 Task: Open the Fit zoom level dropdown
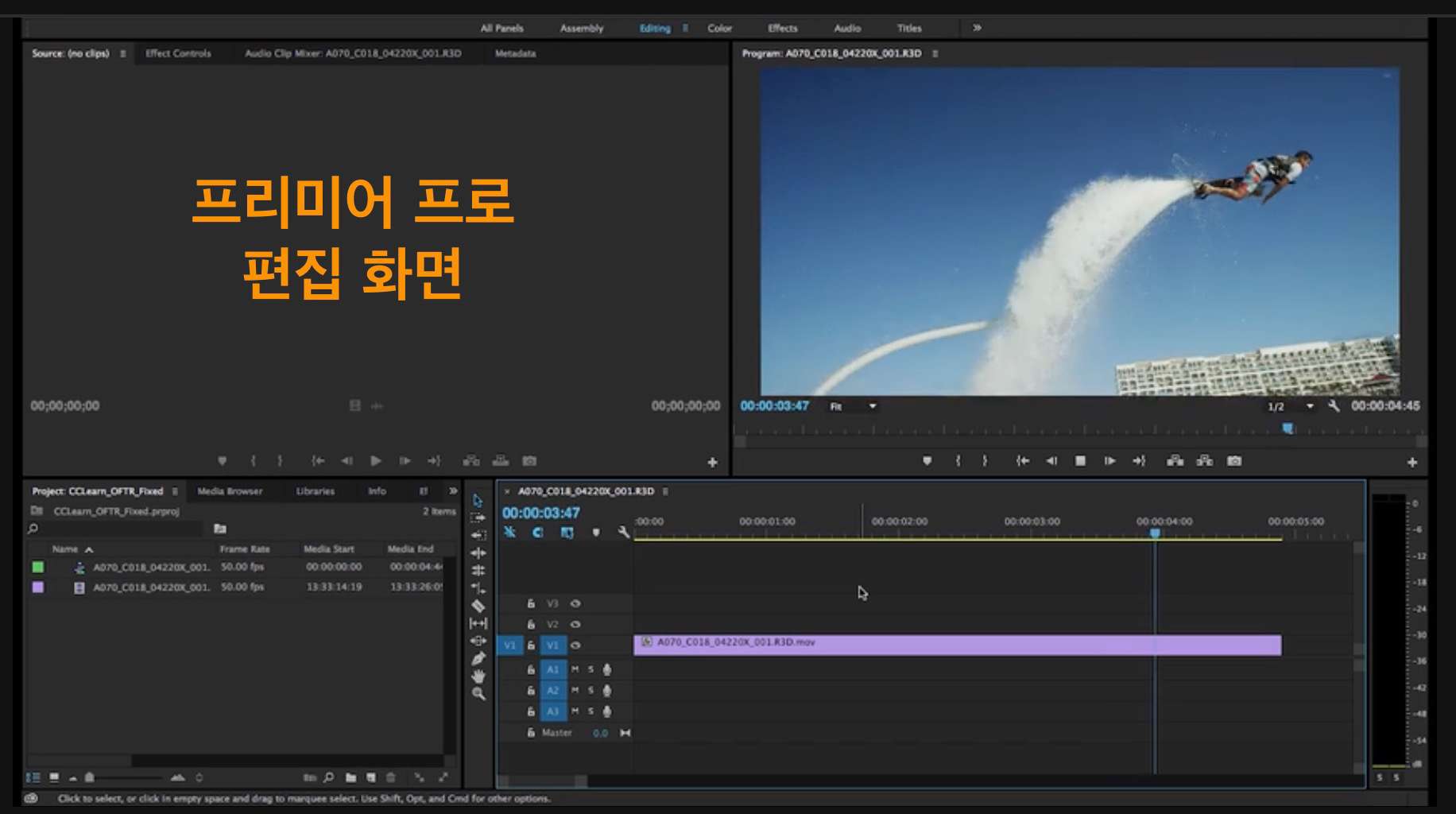pyautogui.click(x=854, y=406)
